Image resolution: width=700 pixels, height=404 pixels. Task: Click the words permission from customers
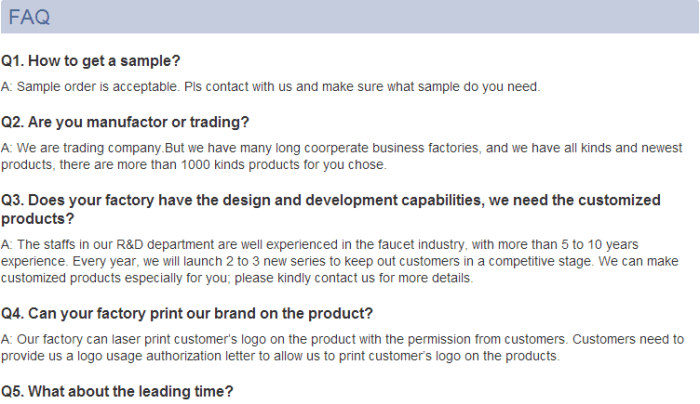coord(487,339)
